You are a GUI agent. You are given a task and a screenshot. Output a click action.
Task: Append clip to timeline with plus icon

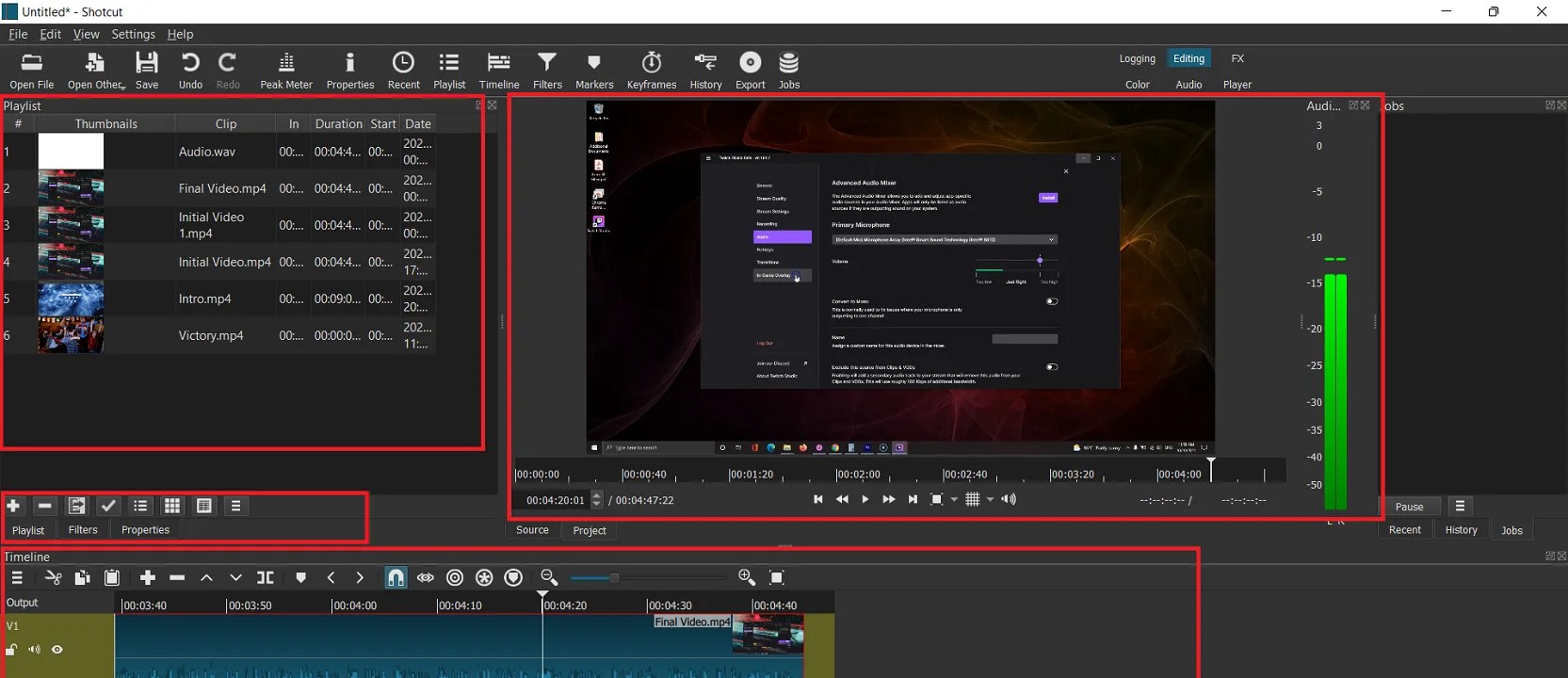[148, 577]
